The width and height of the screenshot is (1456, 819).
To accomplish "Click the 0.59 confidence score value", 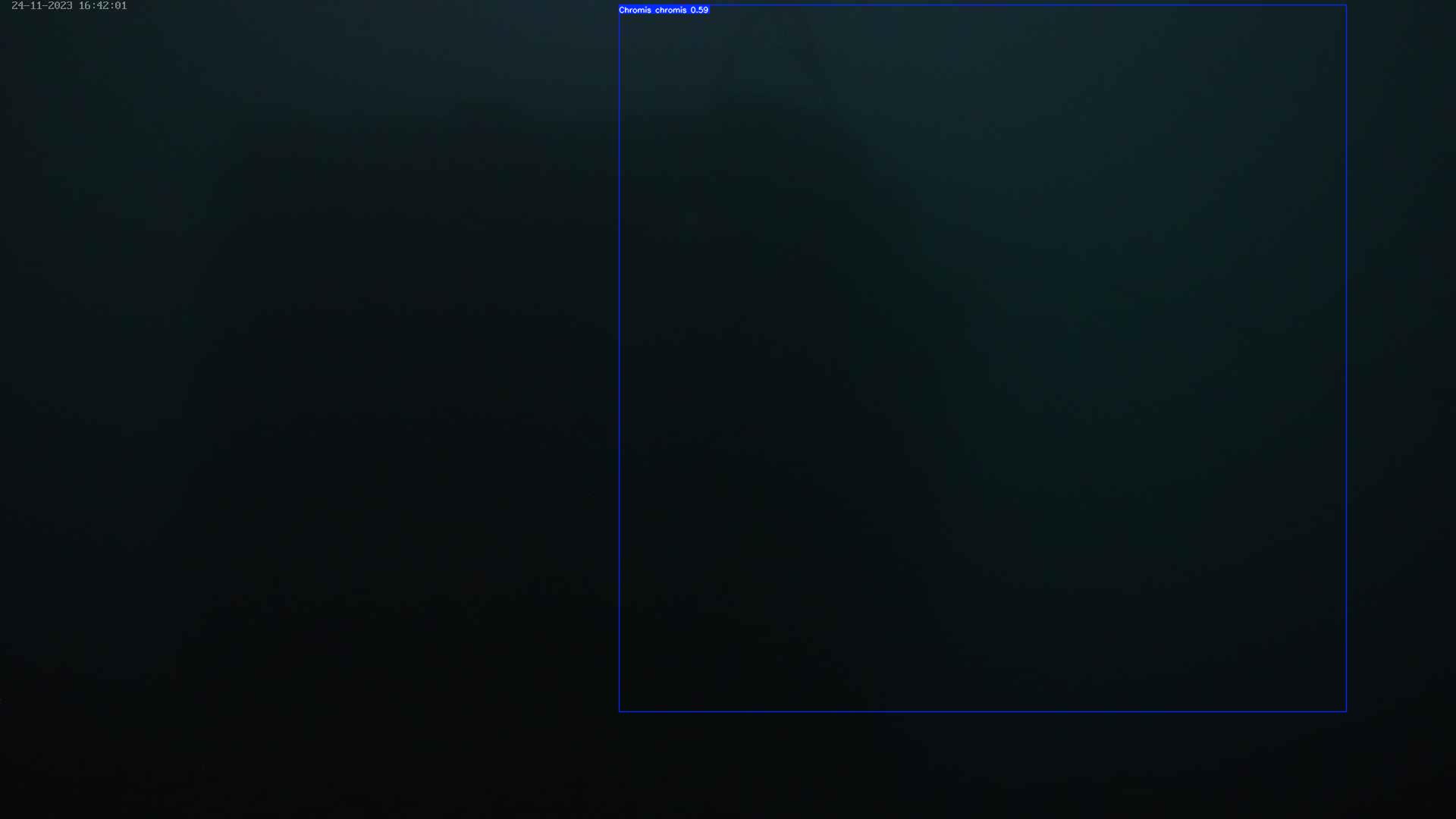I will point(699,10).
